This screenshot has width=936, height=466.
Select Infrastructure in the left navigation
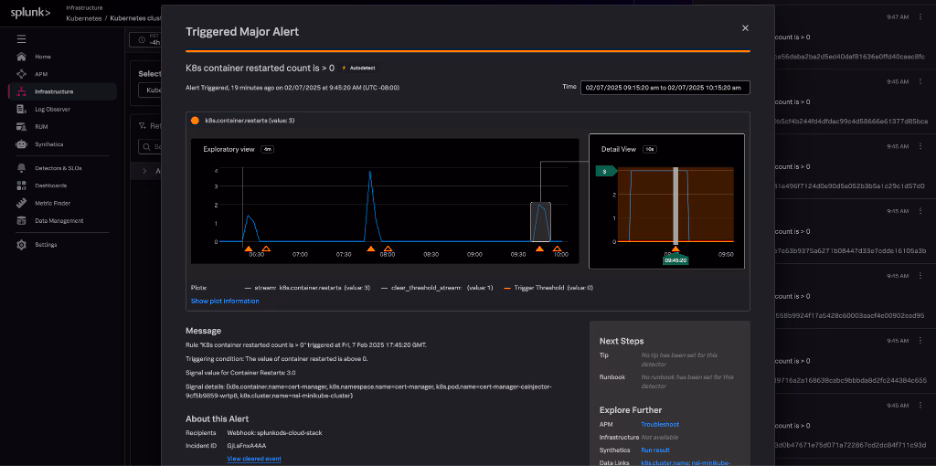coord(53,91)
